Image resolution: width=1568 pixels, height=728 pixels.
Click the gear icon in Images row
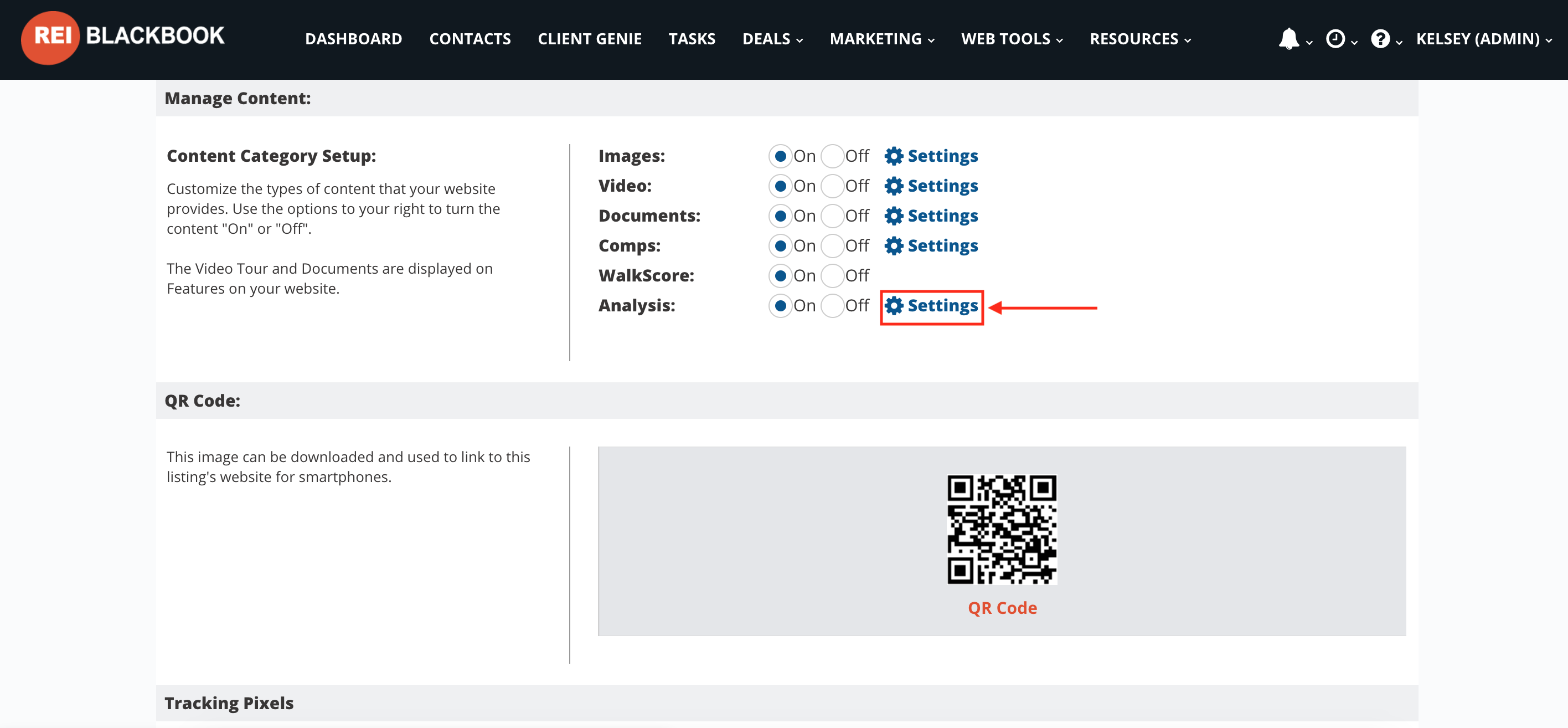tap(893, 156)
